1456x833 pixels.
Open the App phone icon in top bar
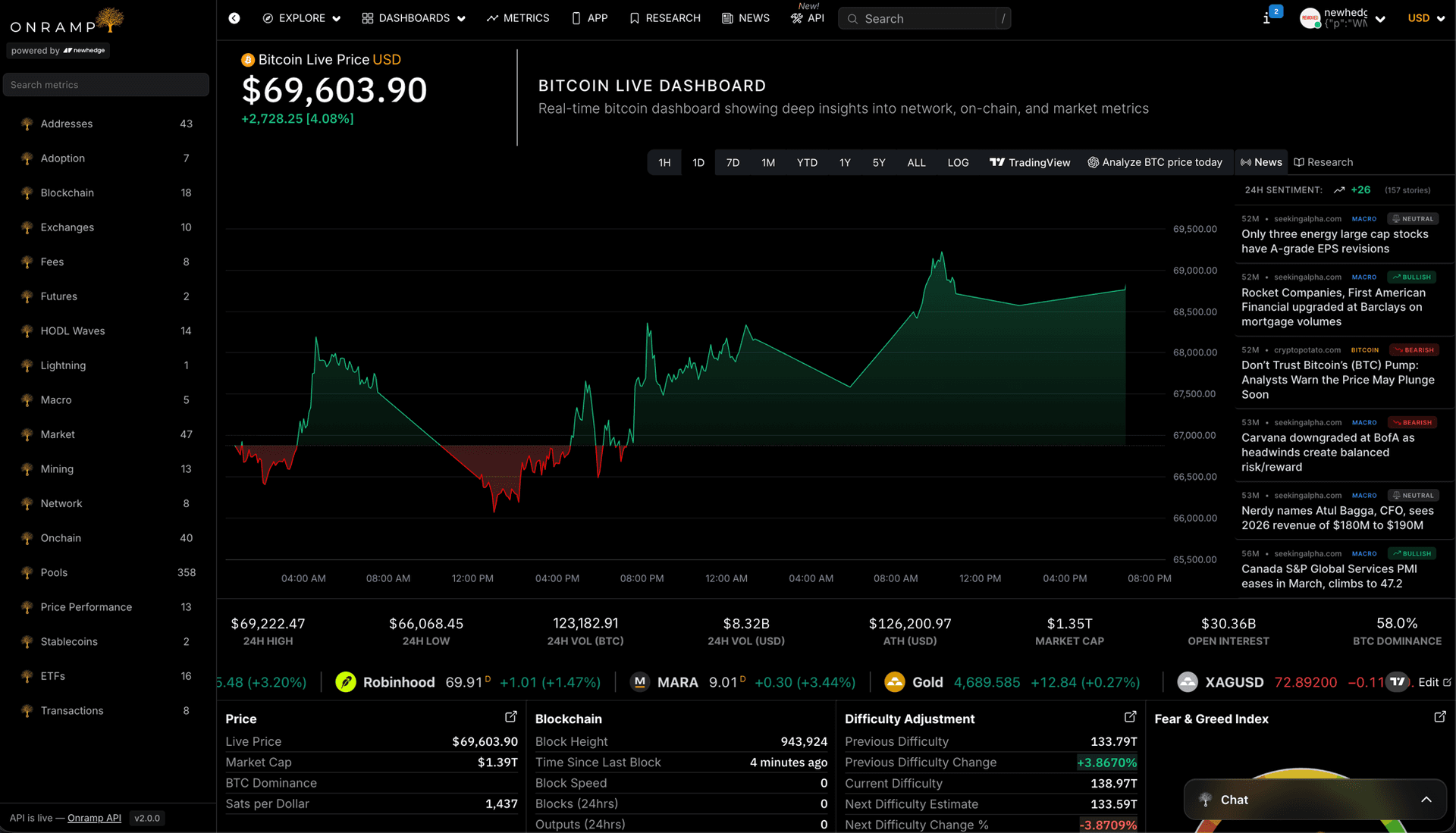click(574, 17)
